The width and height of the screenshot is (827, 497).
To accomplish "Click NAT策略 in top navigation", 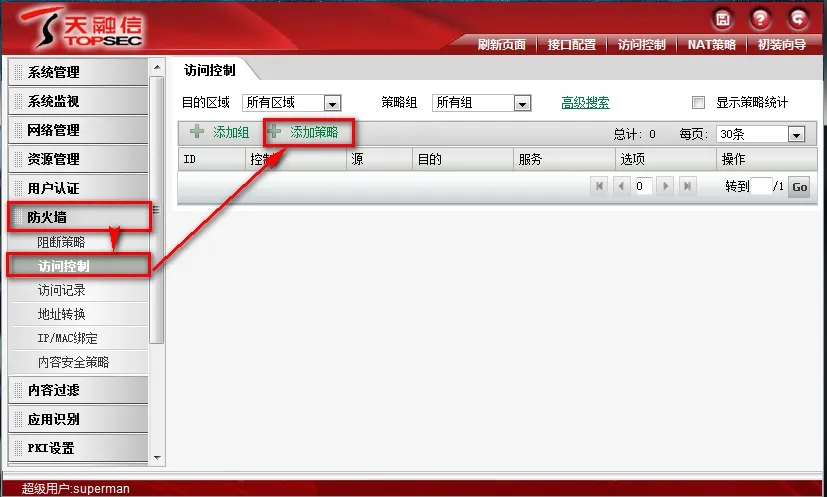I will 711,44.
